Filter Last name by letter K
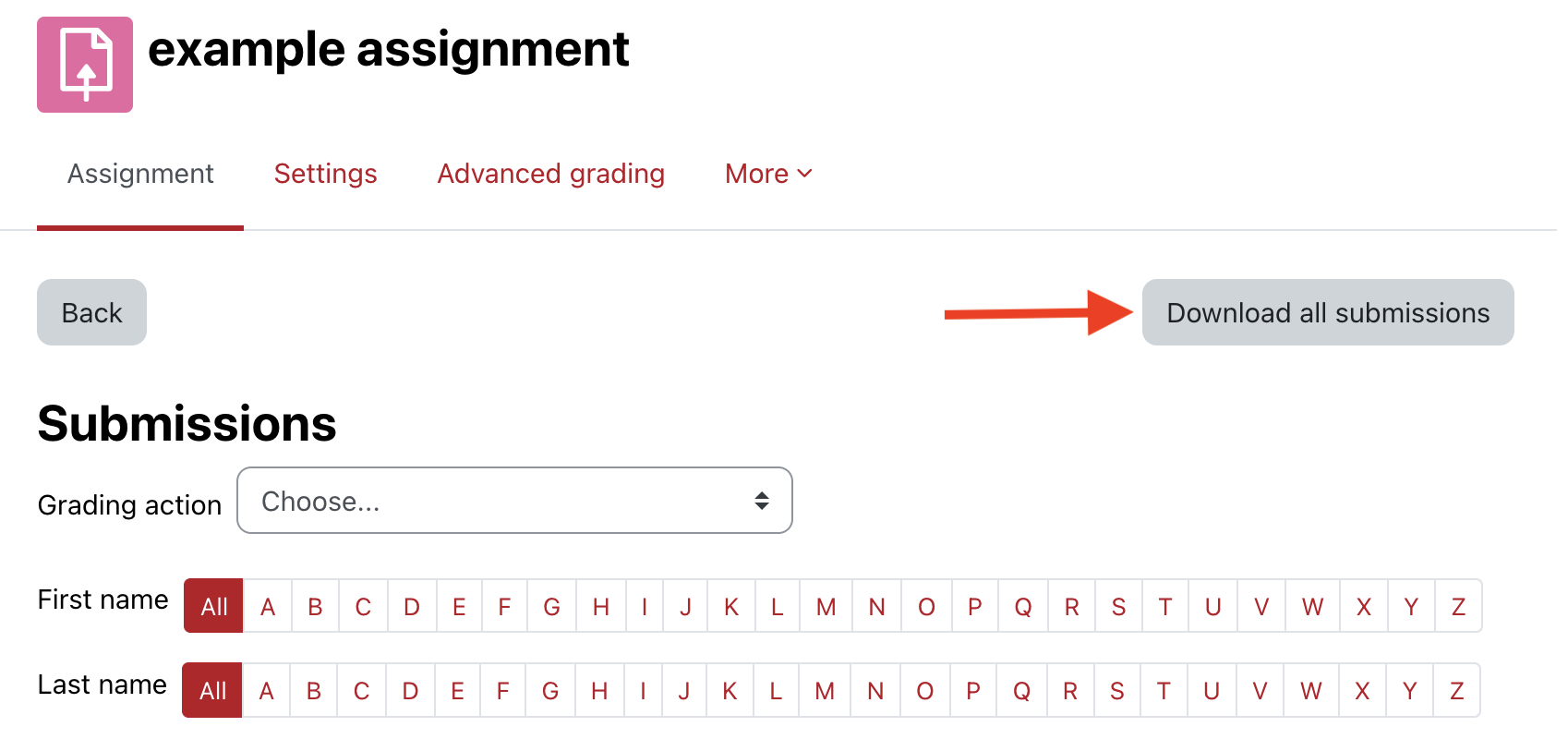Screen dimensions: 1568x739 coord(730,691)
